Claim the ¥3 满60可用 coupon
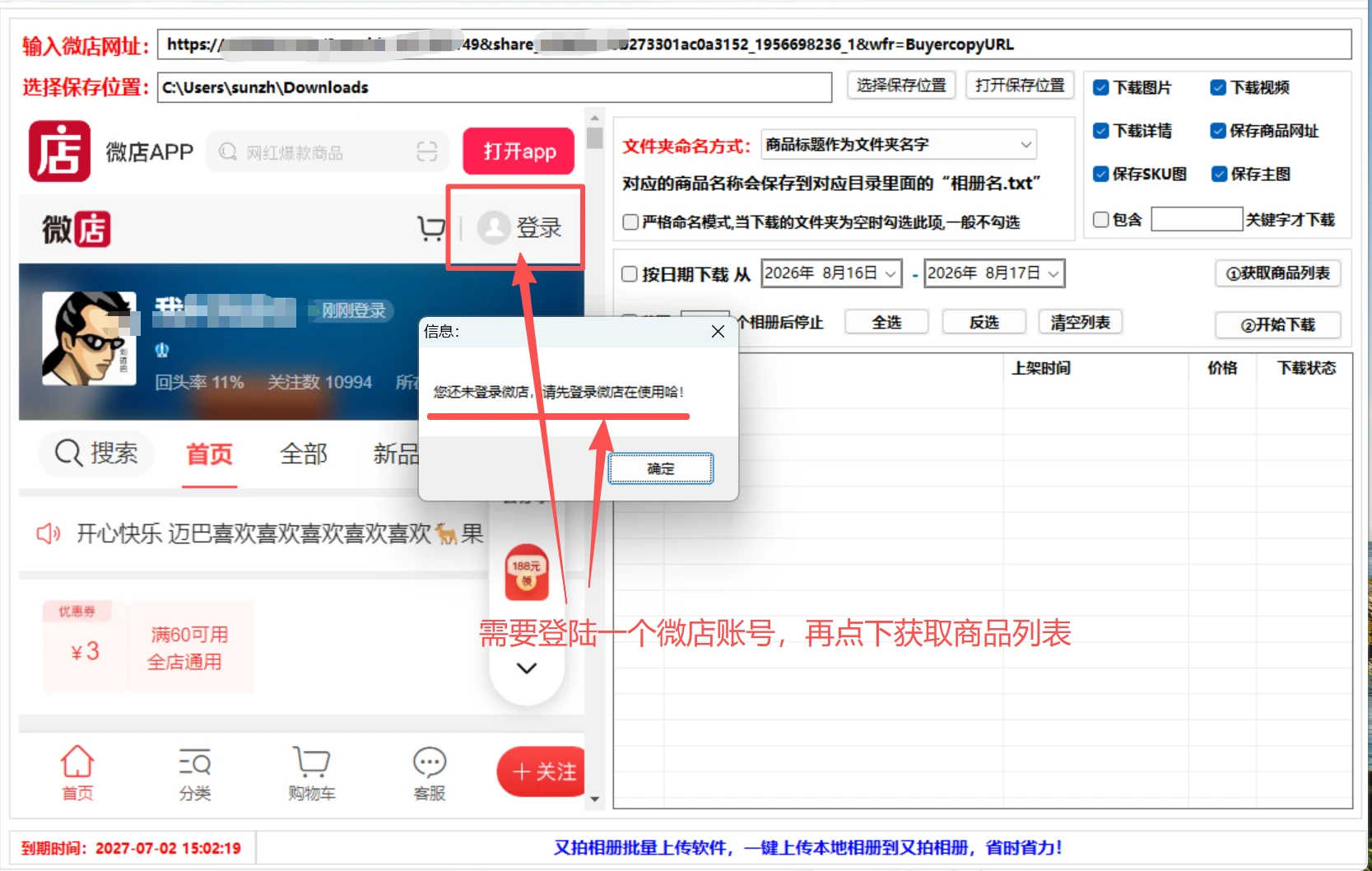Screen dimensions: 1372x871 tap(148, 646)
